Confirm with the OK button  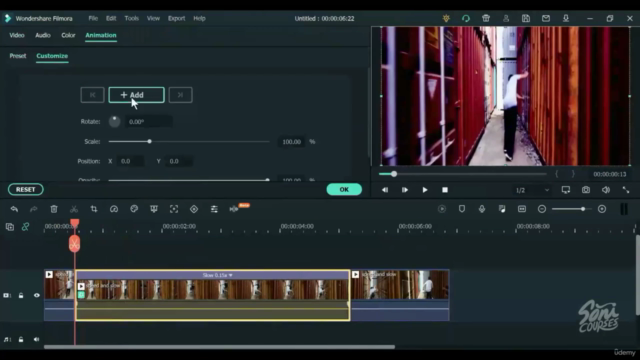pos(344,189)
